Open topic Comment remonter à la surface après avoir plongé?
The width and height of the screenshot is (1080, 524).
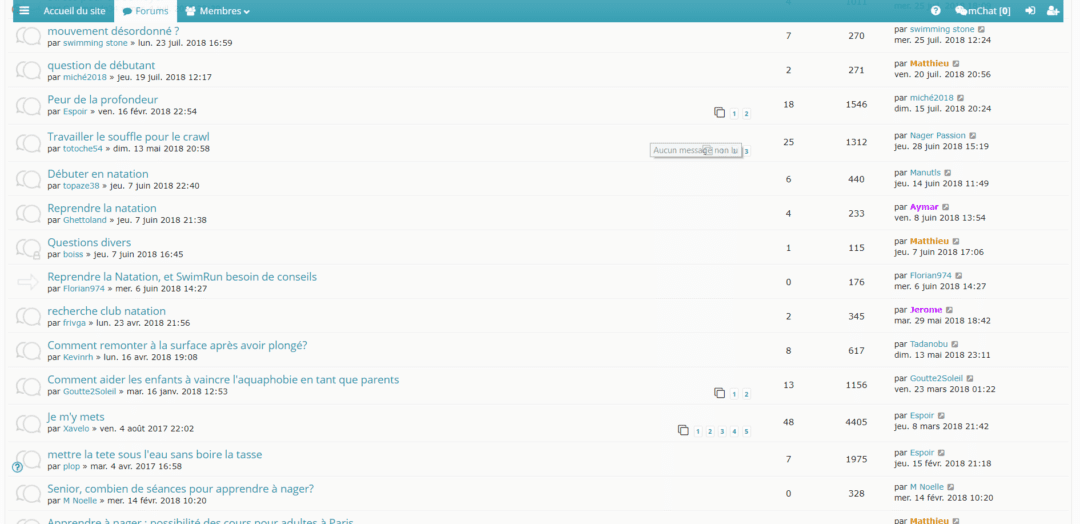click(178, 346)
